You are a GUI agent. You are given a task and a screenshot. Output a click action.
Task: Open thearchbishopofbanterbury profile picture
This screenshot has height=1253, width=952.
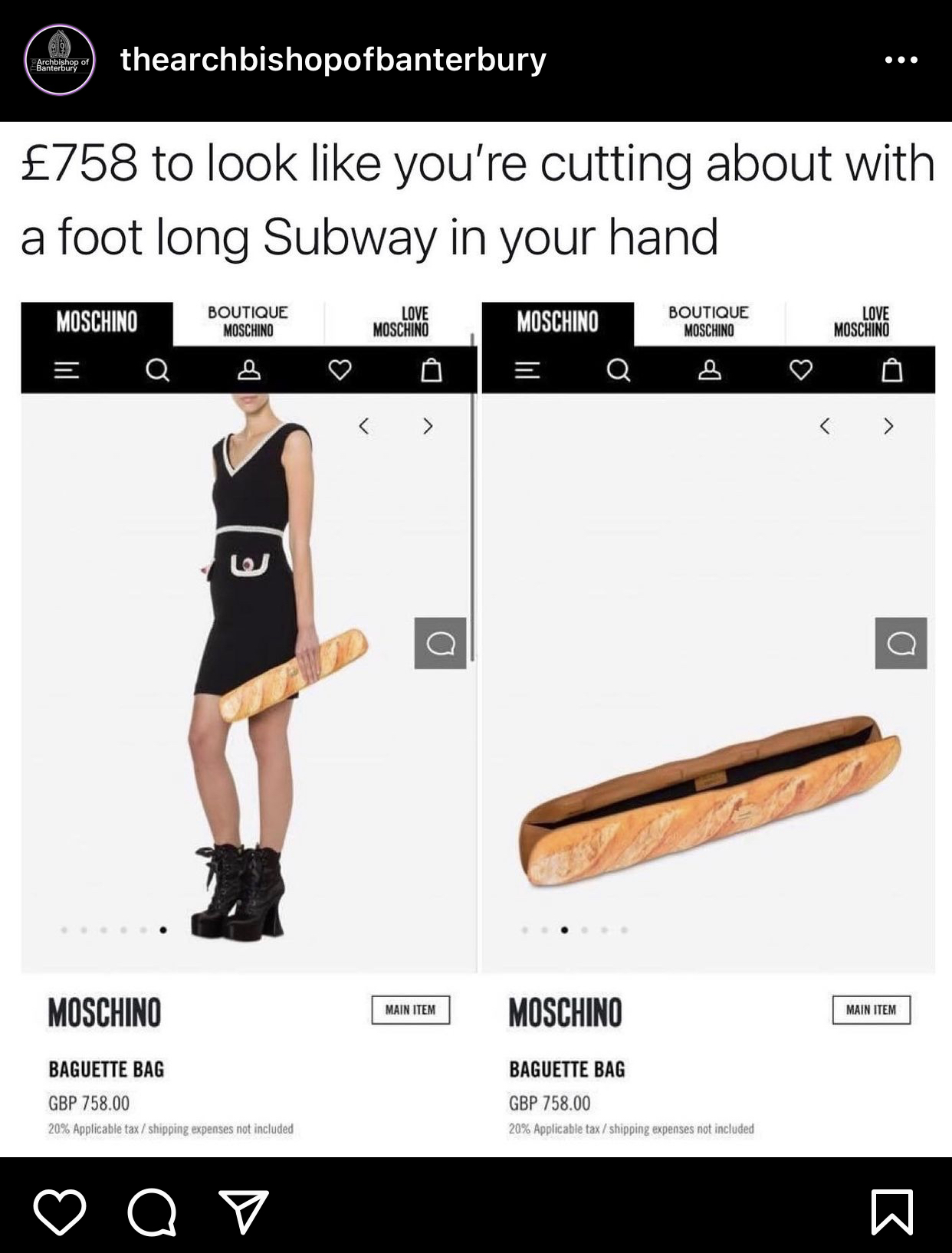tap(60, 60)
